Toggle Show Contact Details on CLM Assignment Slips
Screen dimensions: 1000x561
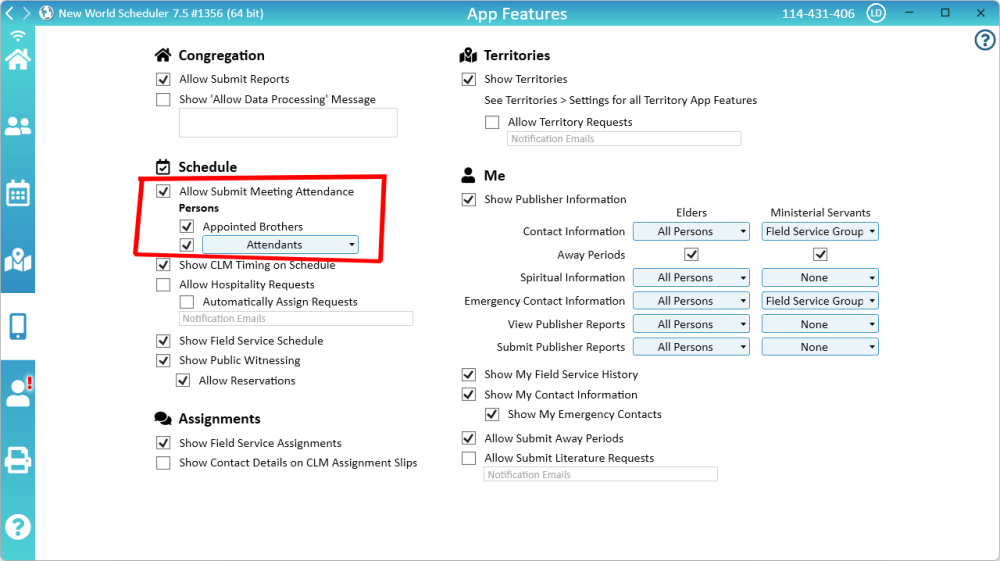[x=163, y=463]
